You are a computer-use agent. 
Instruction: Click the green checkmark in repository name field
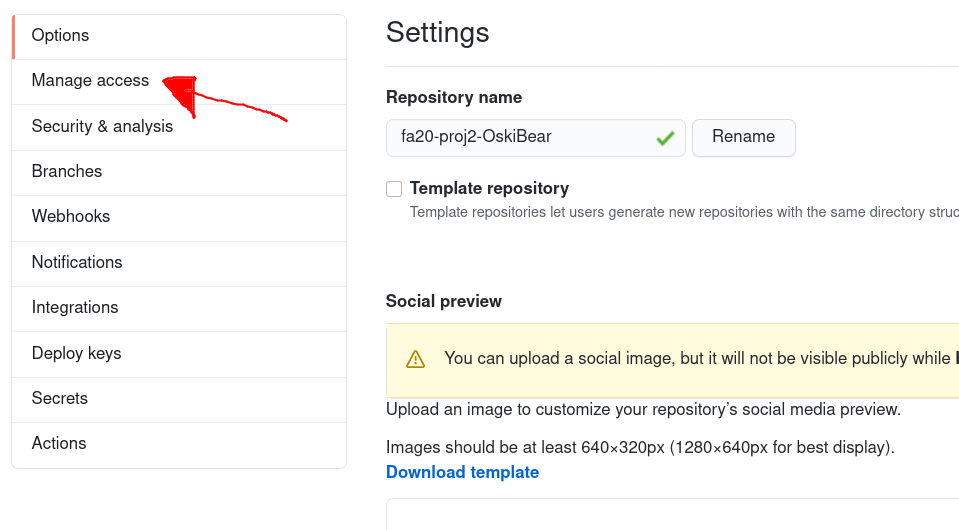(x=665, y=138)
